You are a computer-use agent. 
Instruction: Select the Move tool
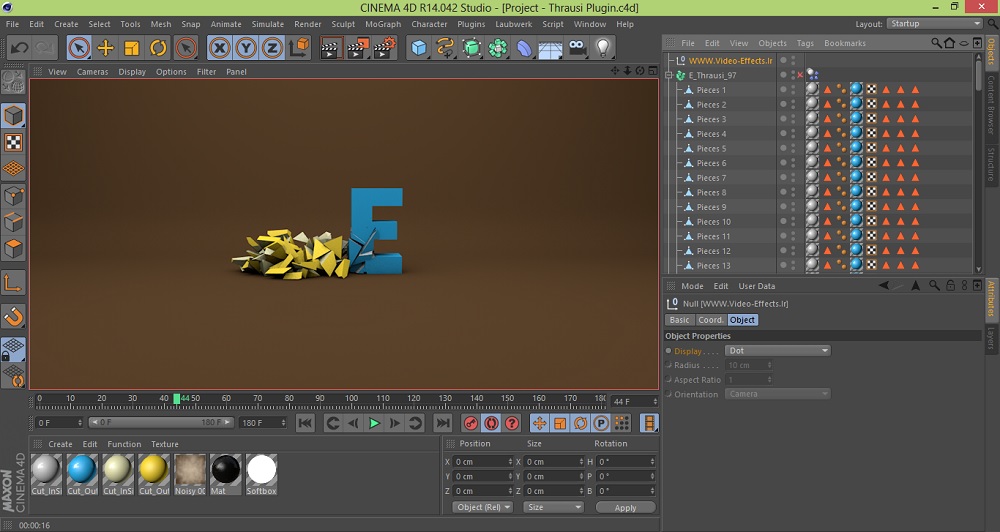click(x=105, y=48)
